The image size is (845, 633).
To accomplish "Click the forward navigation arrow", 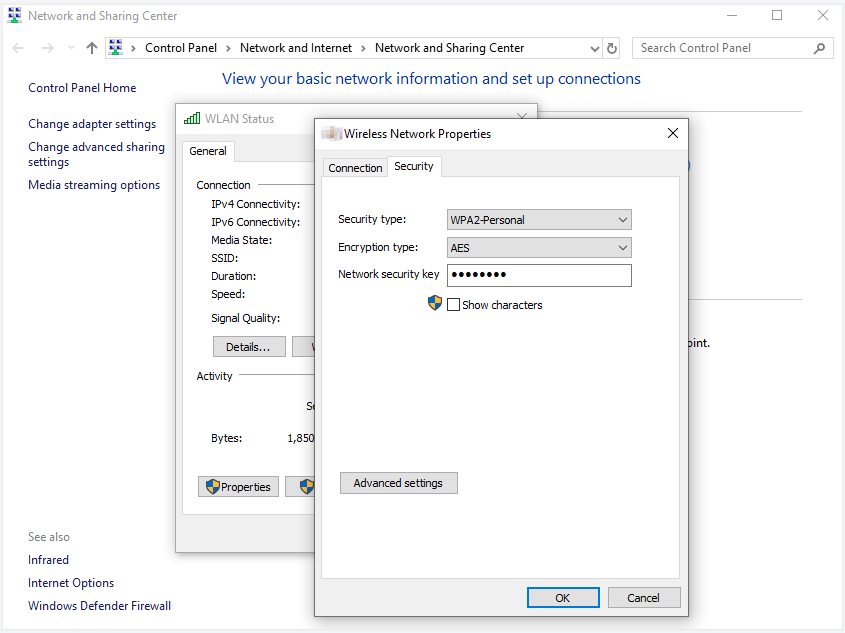I will [47, 48].
